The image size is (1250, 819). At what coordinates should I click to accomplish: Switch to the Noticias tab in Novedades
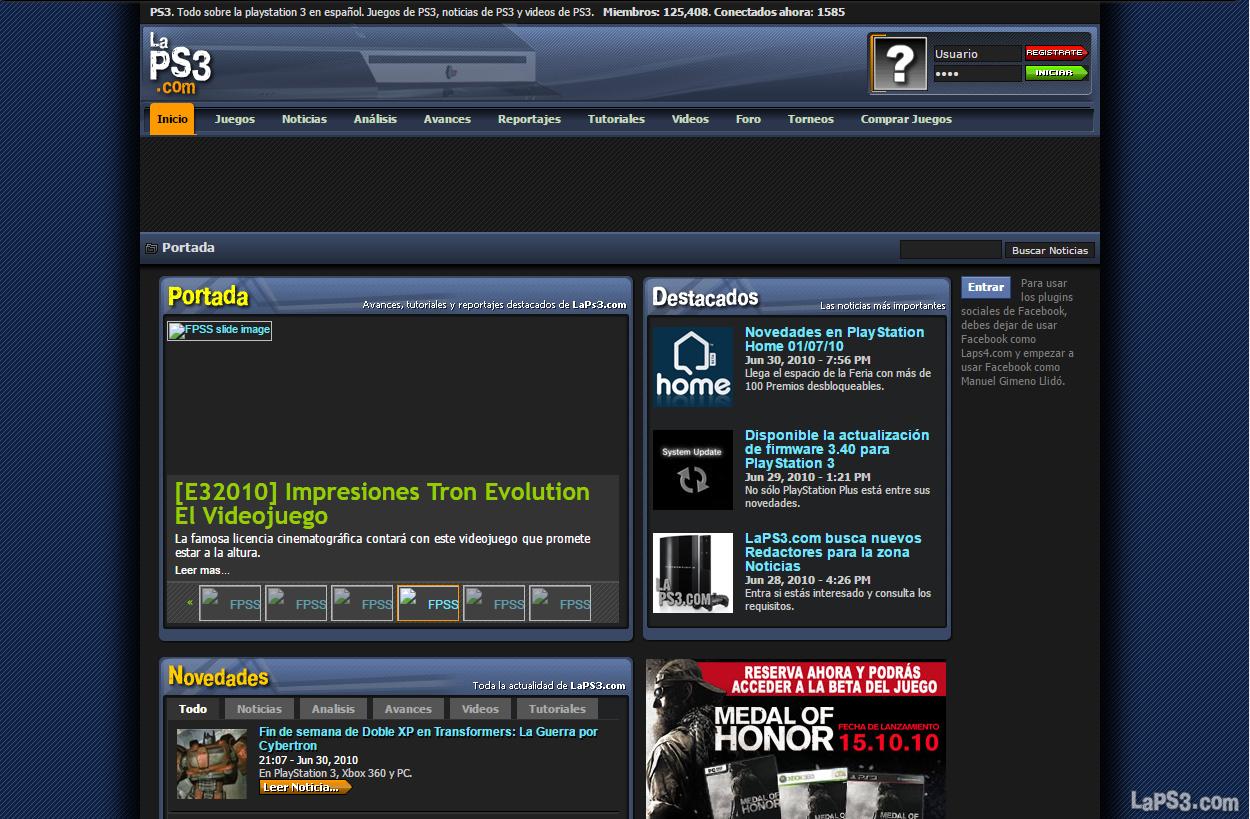pyautogui.click(x=259, y=709)
